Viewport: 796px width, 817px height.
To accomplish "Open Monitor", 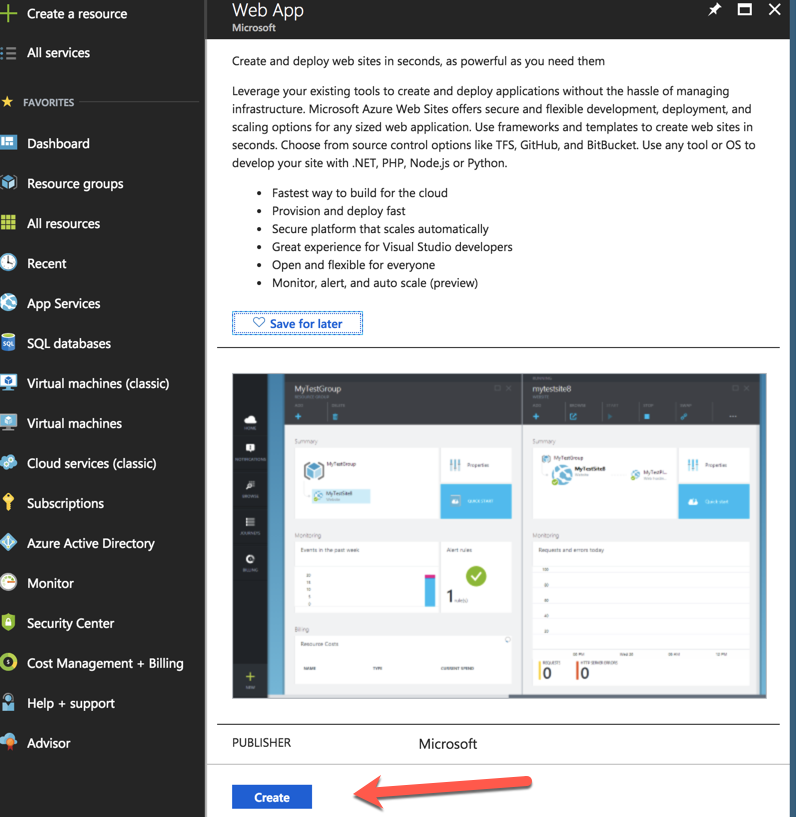I will point(51,583).
